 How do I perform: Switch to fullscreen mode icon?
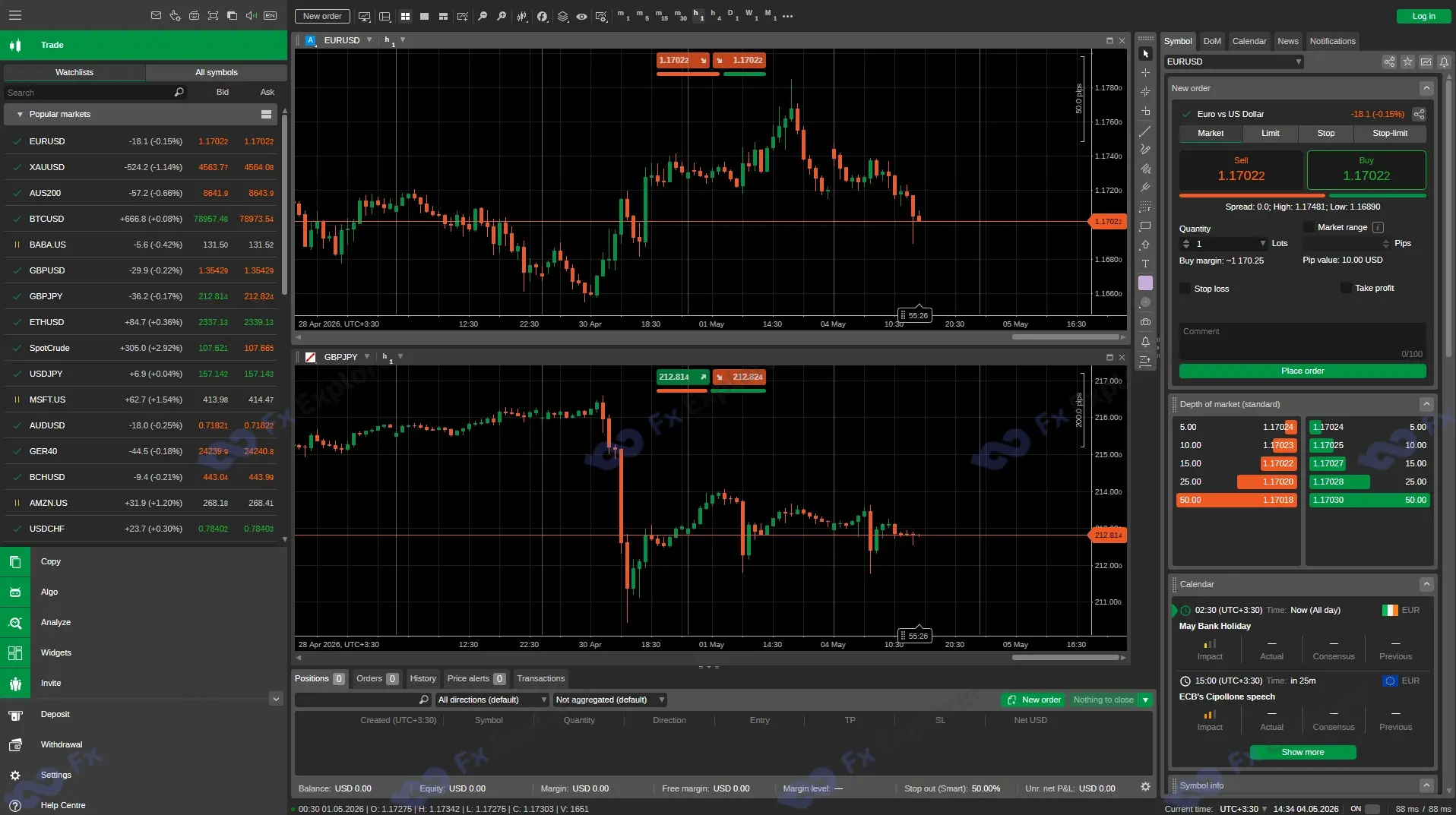click(213, 15)
